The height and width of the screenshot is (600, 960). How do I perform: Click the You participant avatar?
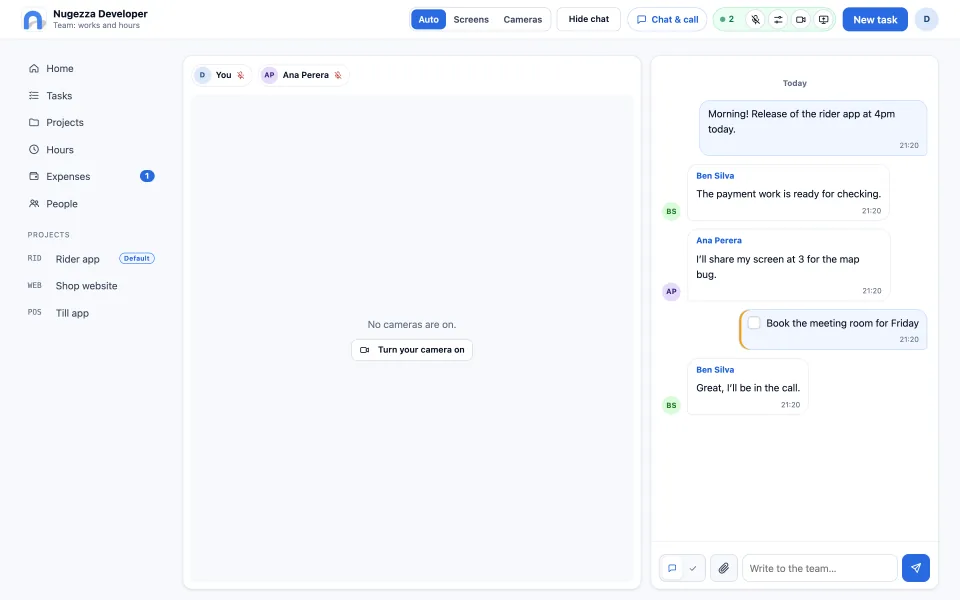202,75
